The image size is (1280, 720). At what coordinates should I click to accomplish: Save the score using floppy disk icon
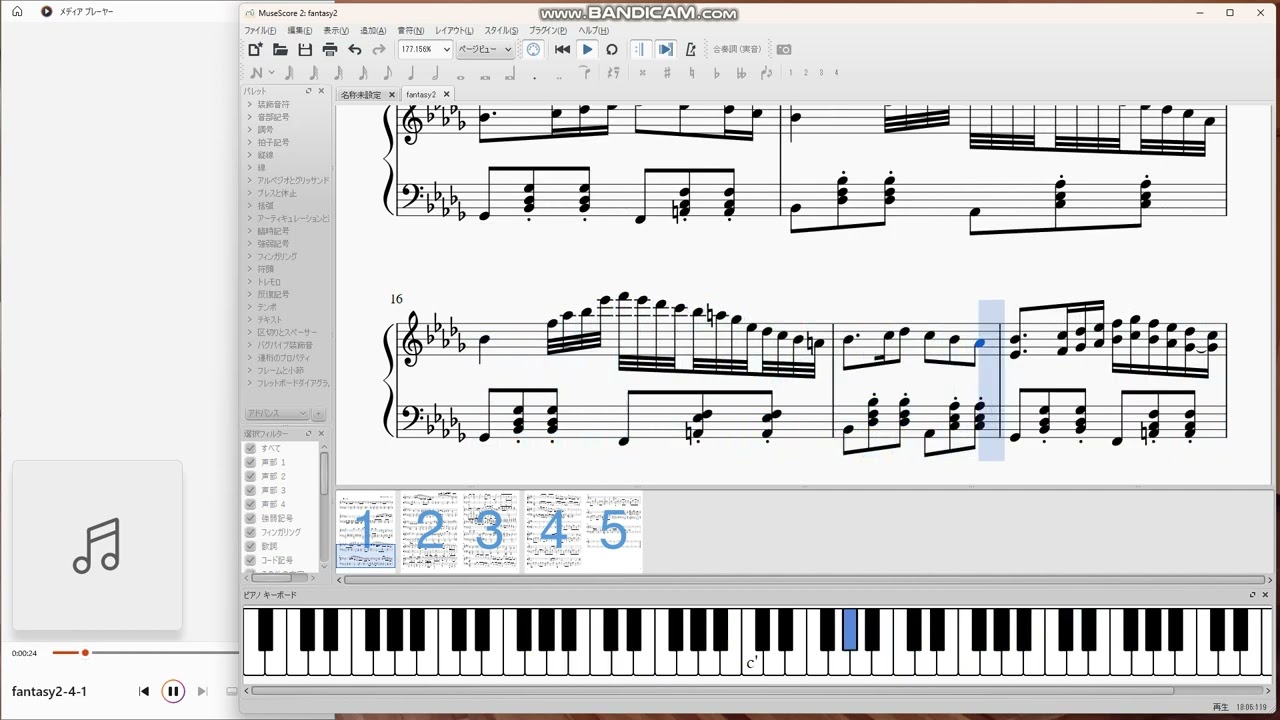click(x=305, y=49)
